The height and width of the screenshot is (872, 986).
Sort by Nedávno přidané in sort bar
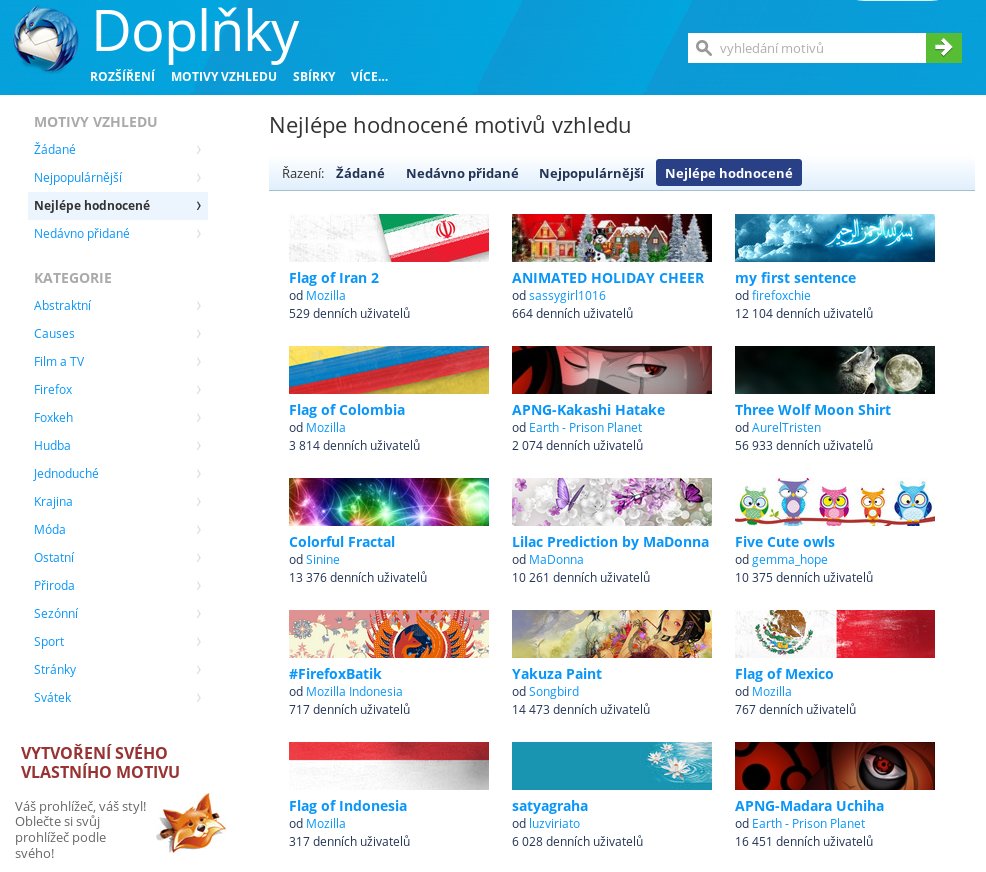[x=461, y=173]
